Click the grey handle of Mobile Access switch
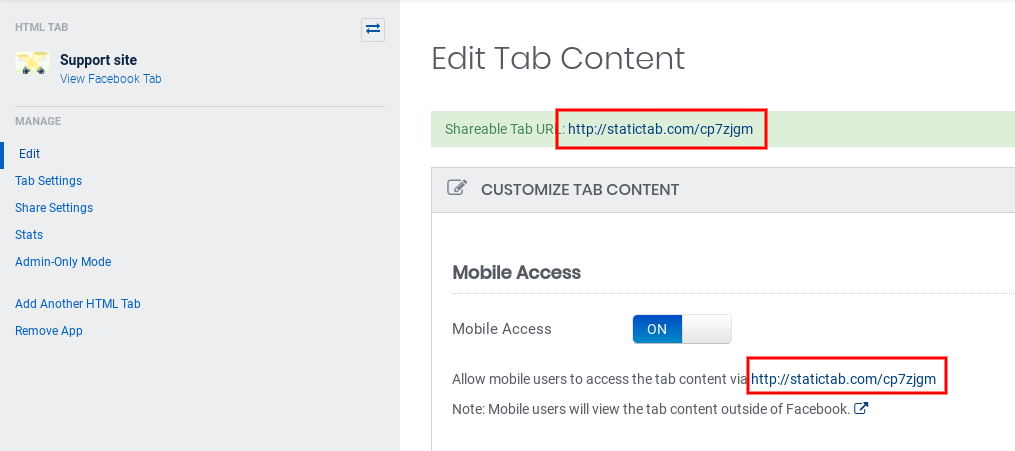This screenshot has height=451, width=1015. 707,329
